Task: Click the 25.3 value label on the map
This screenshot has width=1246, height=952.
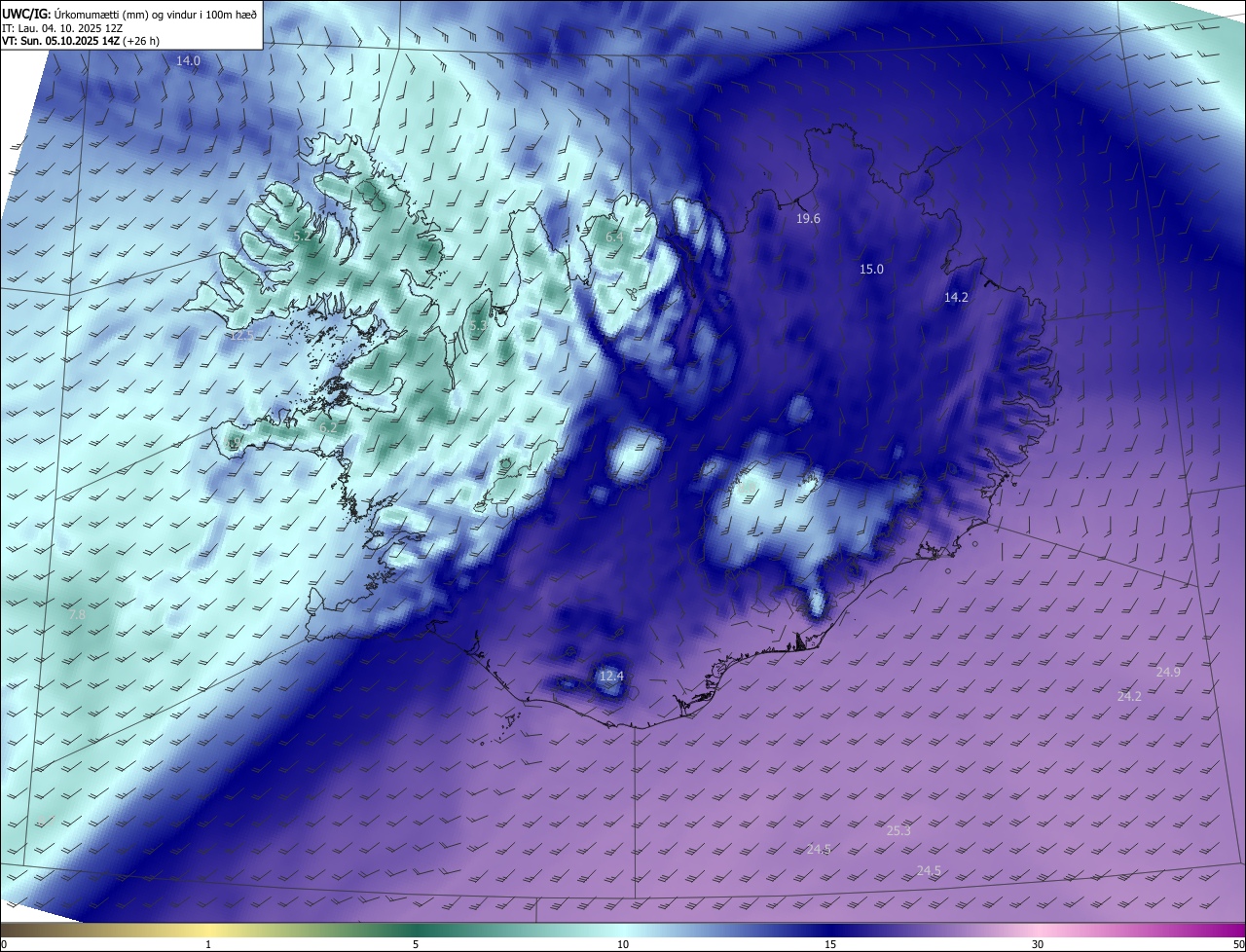Action: pos(898,830)
